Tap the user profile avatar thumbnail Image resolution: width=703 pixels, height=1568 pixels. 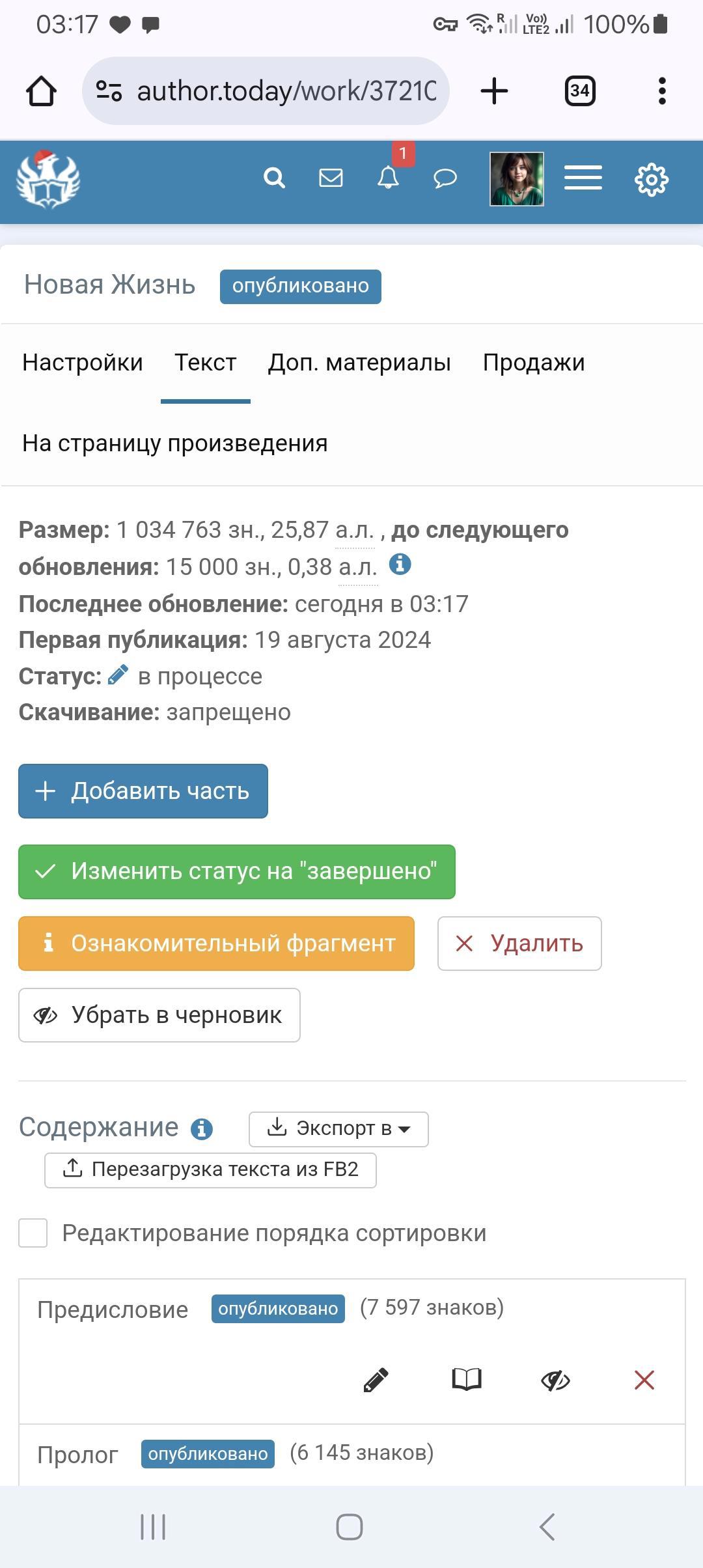tap(517, 179)
